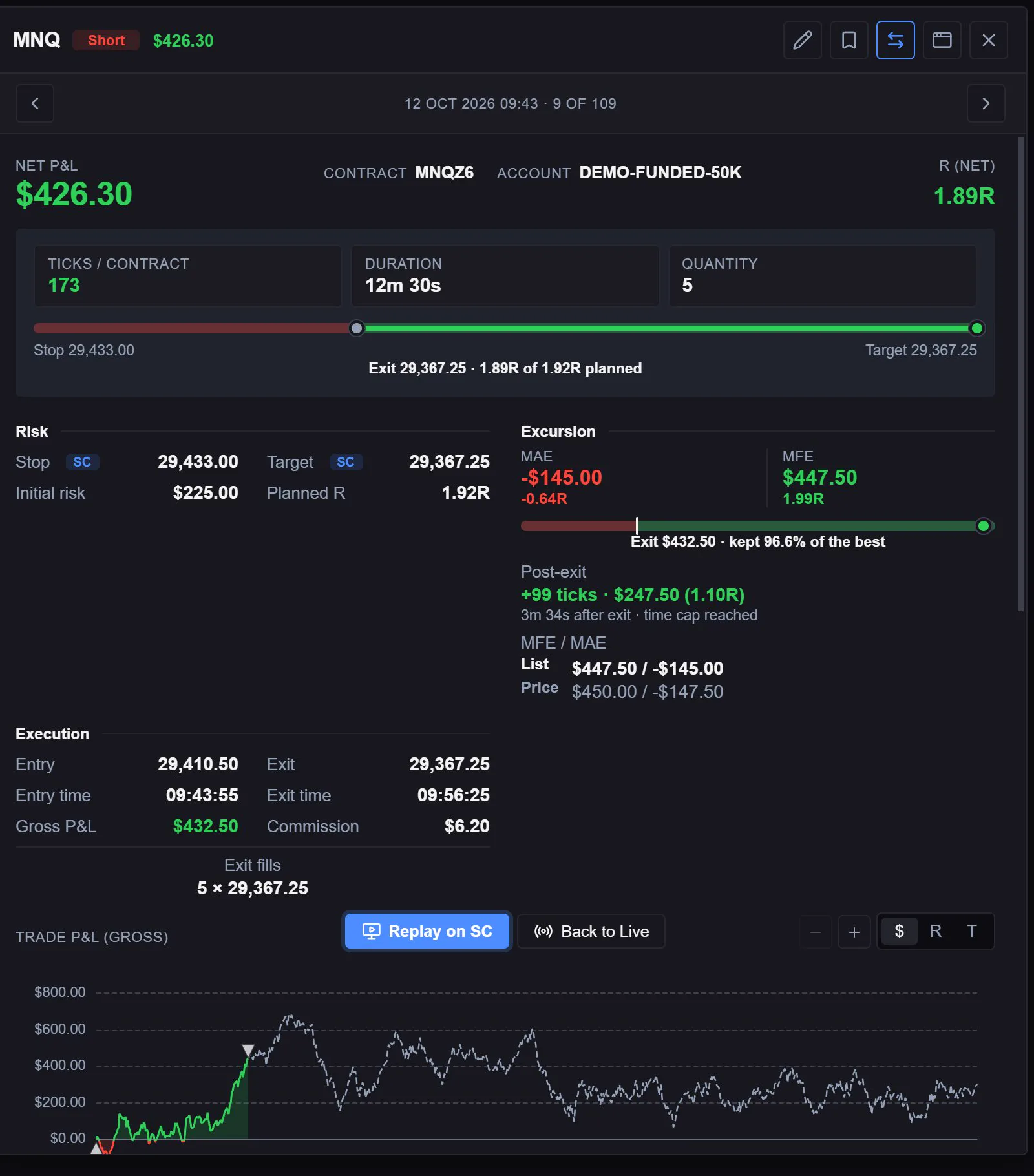Viewport: 1034px width, 1176px height.
Task: Switch chart units to R
Action: 935,931
